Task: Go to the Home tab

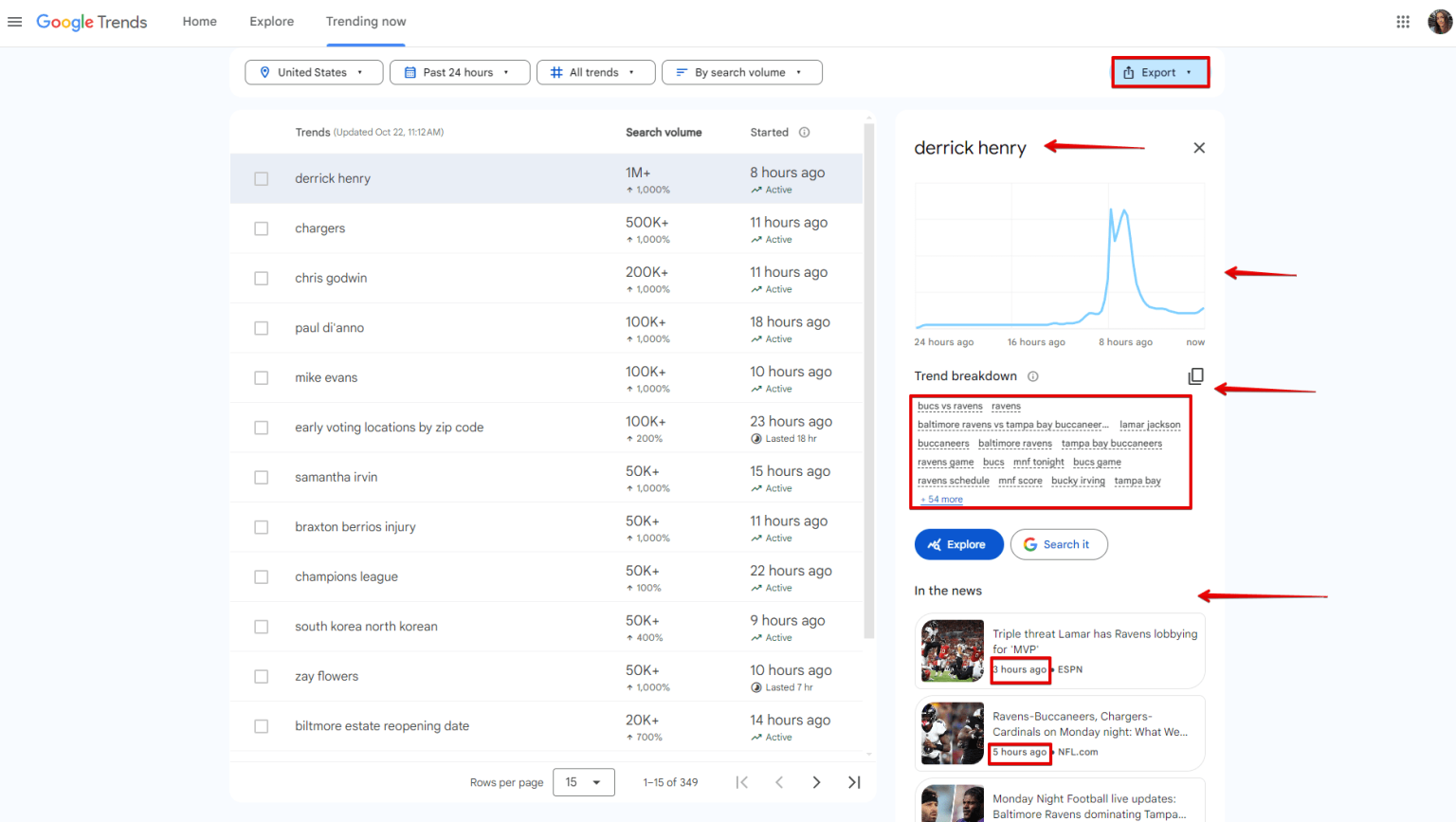Action: [199, 21]
